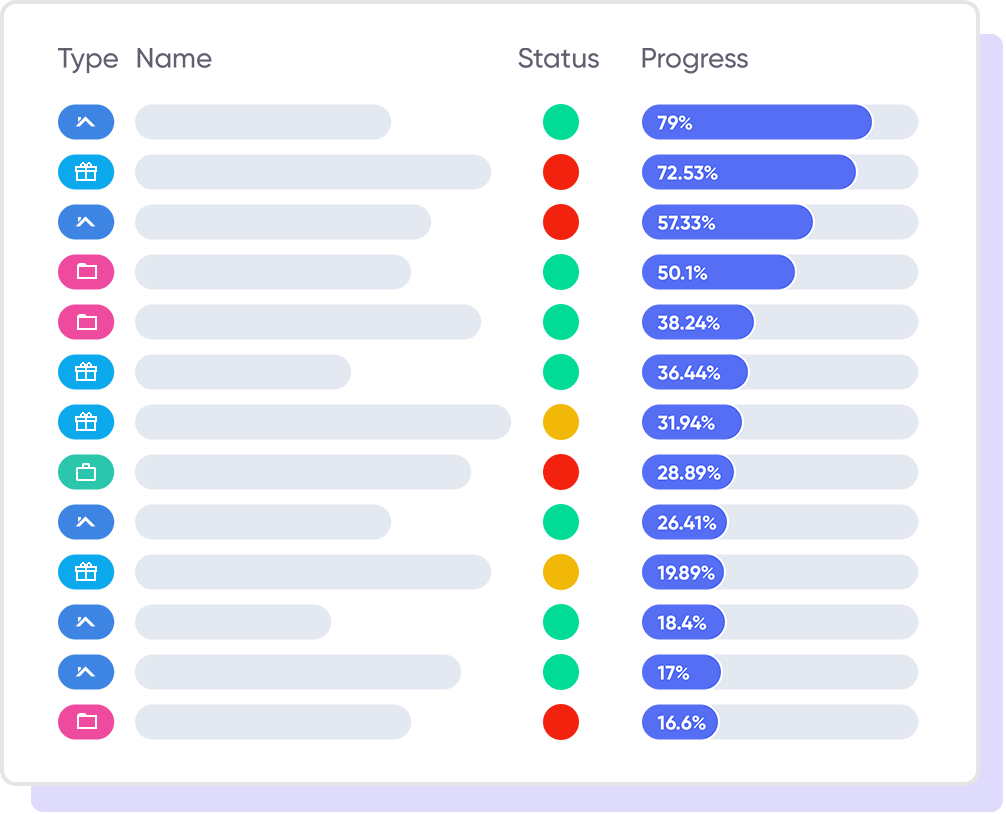Click the folder icon in the 38.24% row

pyautogui.click(x=86, y=322)
